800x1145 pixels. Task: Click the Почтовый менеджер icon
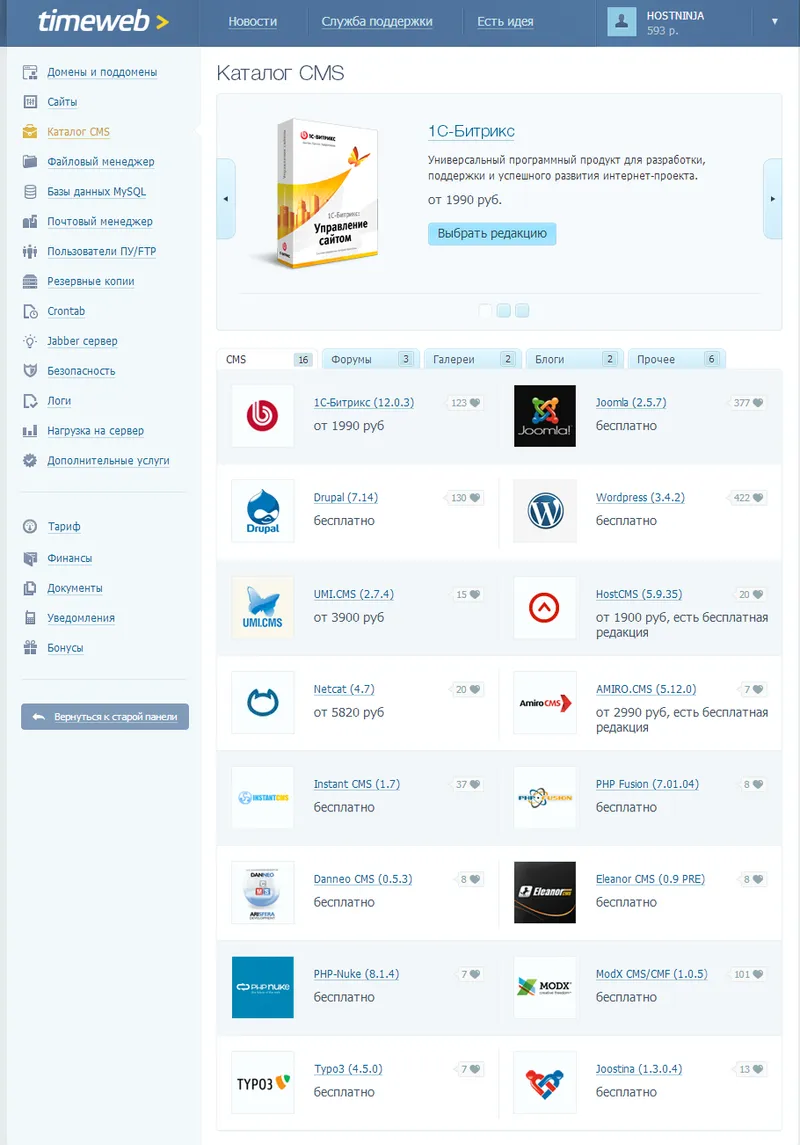[30, 221]
